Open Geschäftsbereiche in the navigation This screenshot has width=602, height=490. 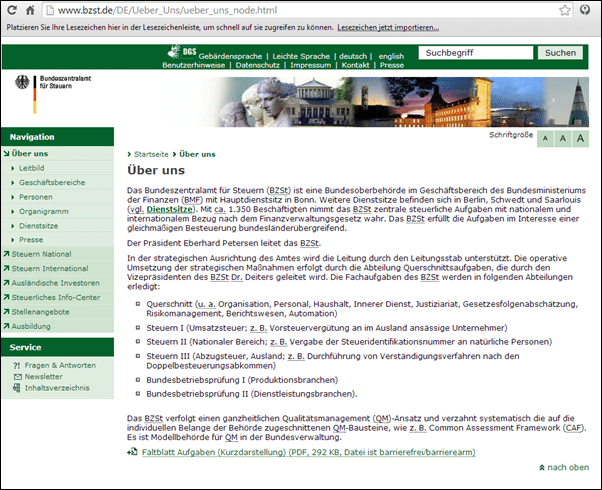(x=52, y=182)
